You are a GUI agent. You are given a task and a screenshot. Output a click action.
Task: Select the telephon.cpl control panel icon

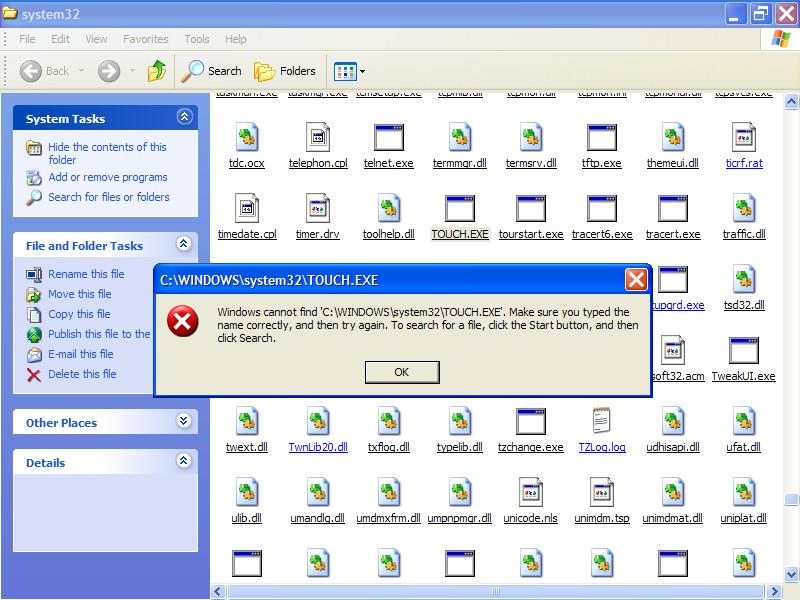coord(318,137)
